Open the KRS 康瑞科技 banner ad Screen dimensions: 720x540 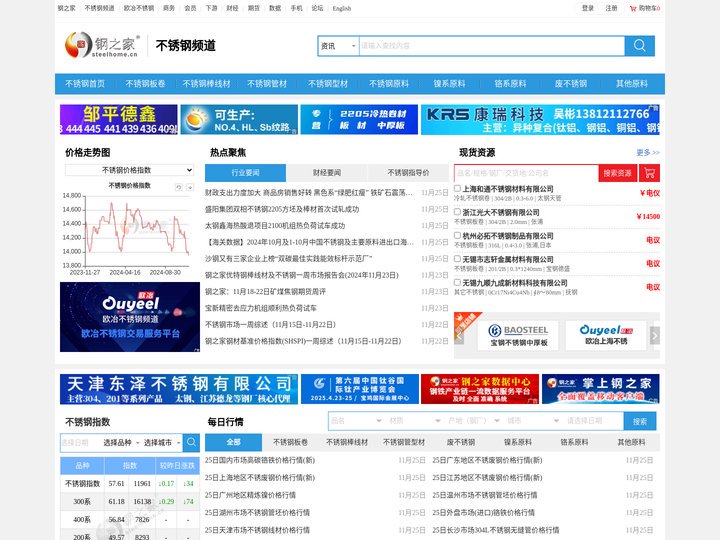pos(540,119)
